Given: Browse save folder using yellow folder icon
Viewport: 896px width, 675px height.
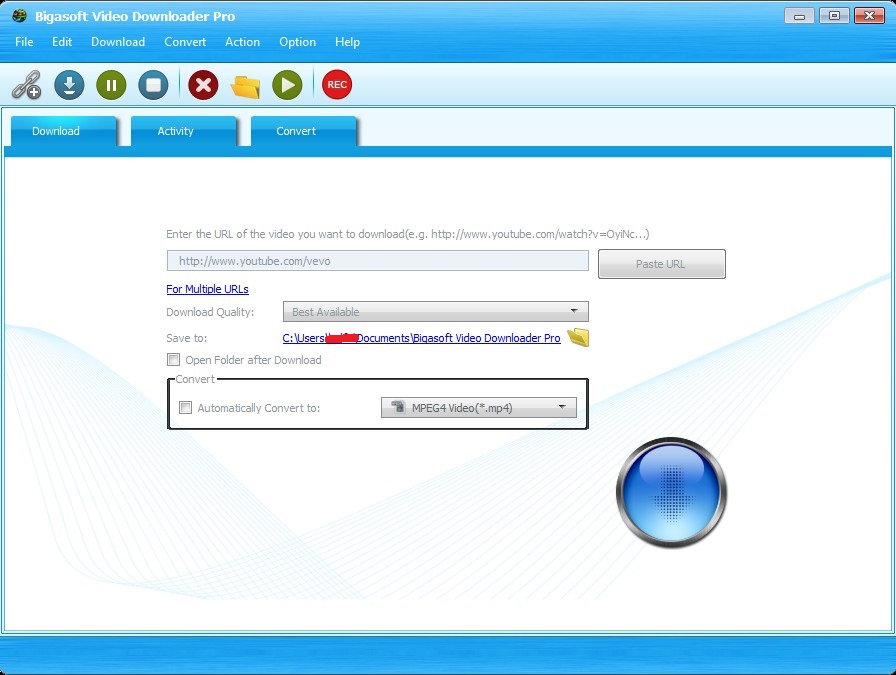Looking at the screenshot, I should coord(578,338).
